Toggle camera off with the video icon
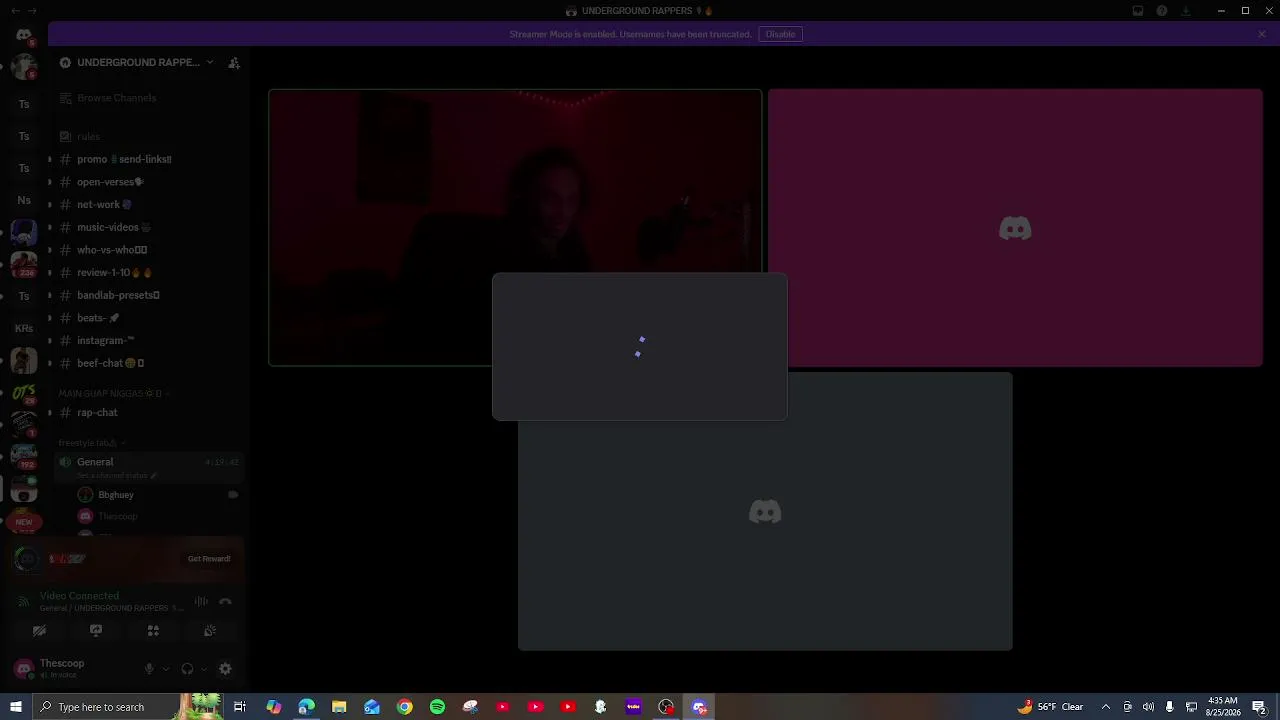 [39, 631]
